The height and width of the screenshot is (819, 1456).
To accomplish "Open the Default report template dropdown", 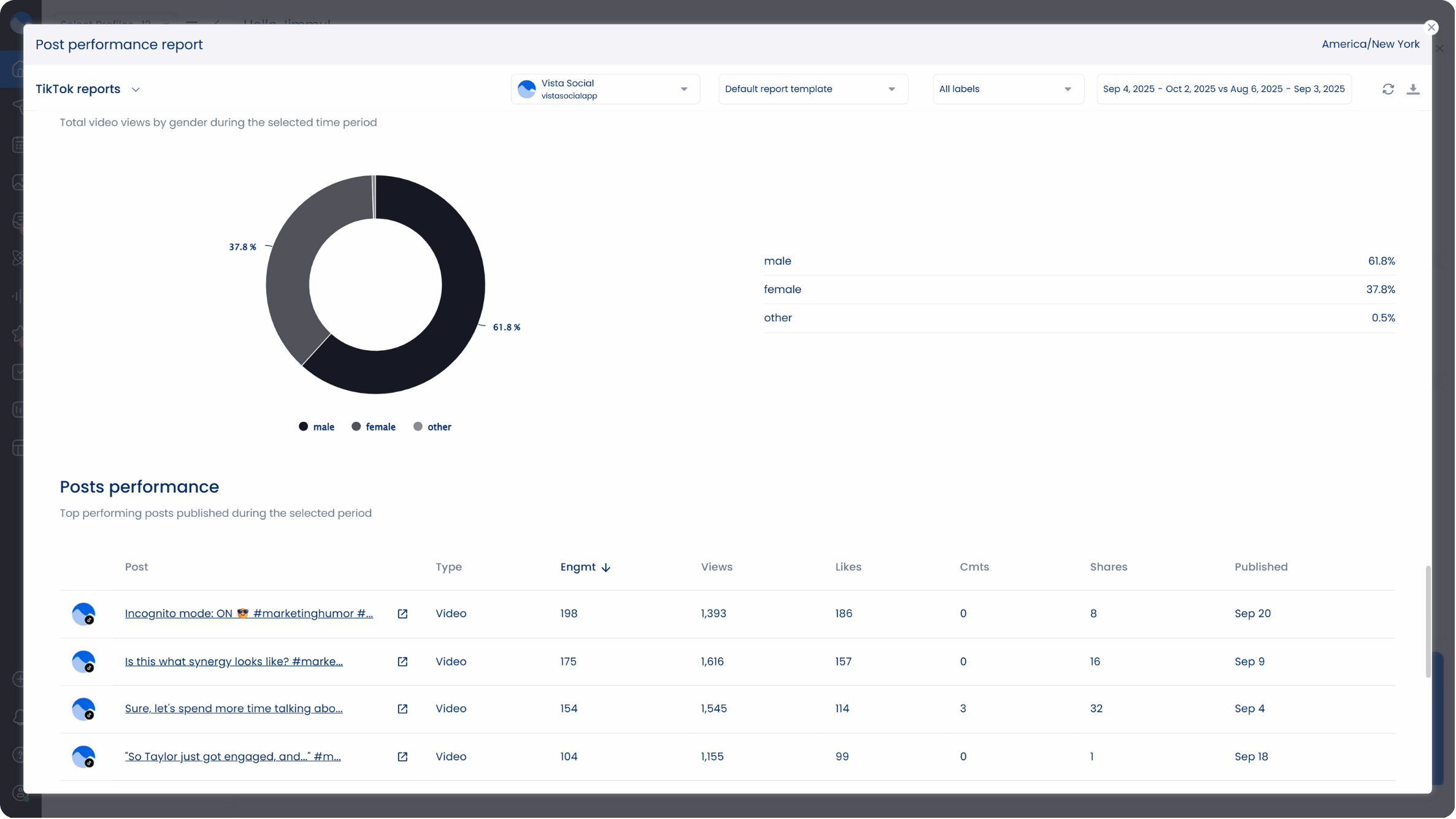I will 812,89.
